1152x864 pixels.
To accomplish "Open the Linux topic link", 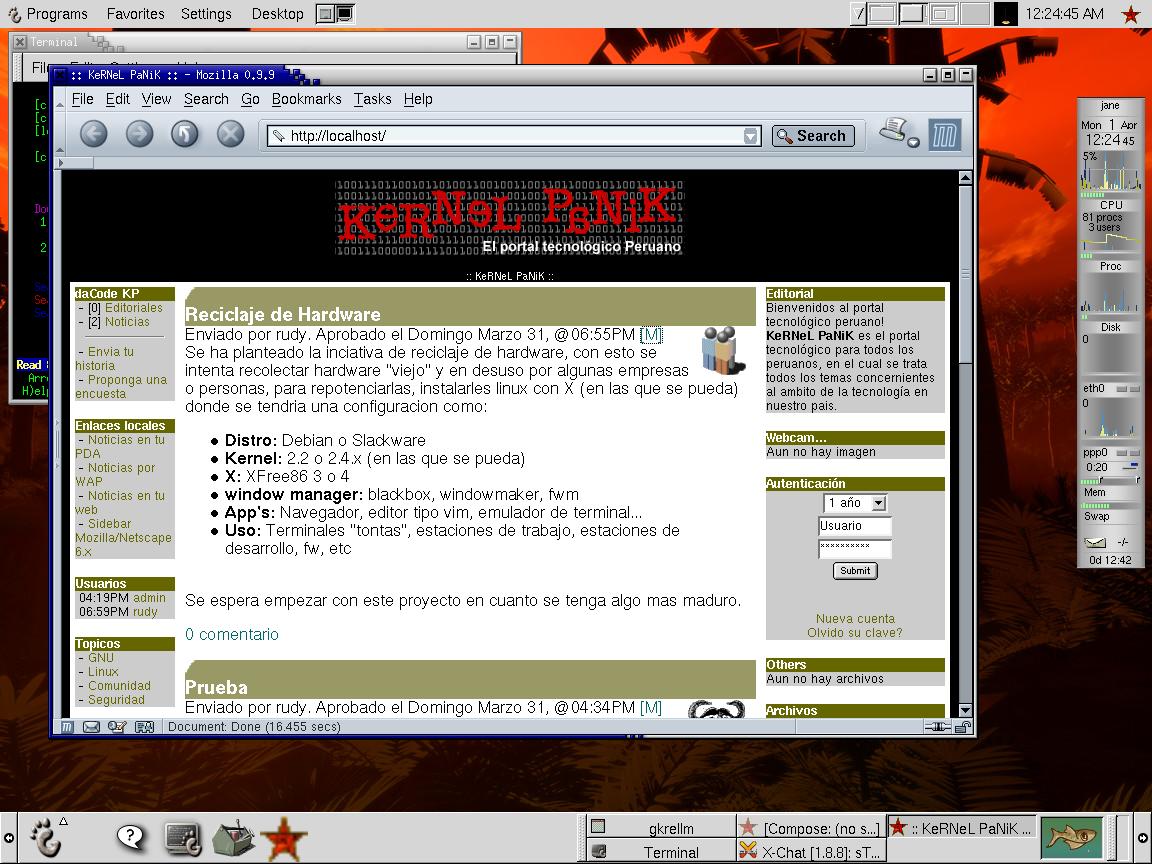I will pyautogui.click(x=103, y=672).
